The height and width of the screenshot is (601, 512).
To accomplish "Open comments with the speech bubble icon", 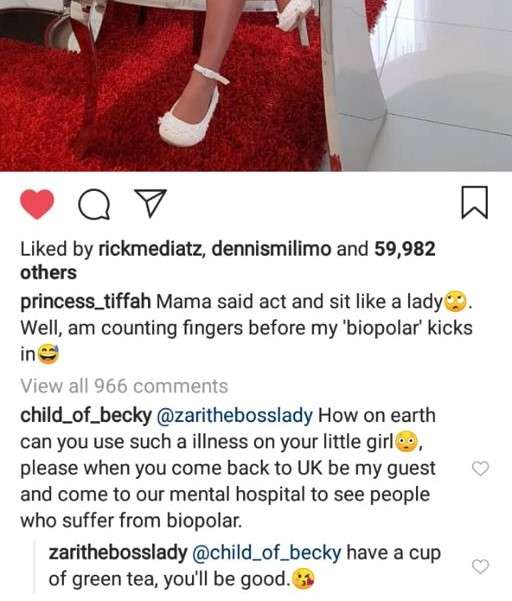I will click(x=94, y=204).
